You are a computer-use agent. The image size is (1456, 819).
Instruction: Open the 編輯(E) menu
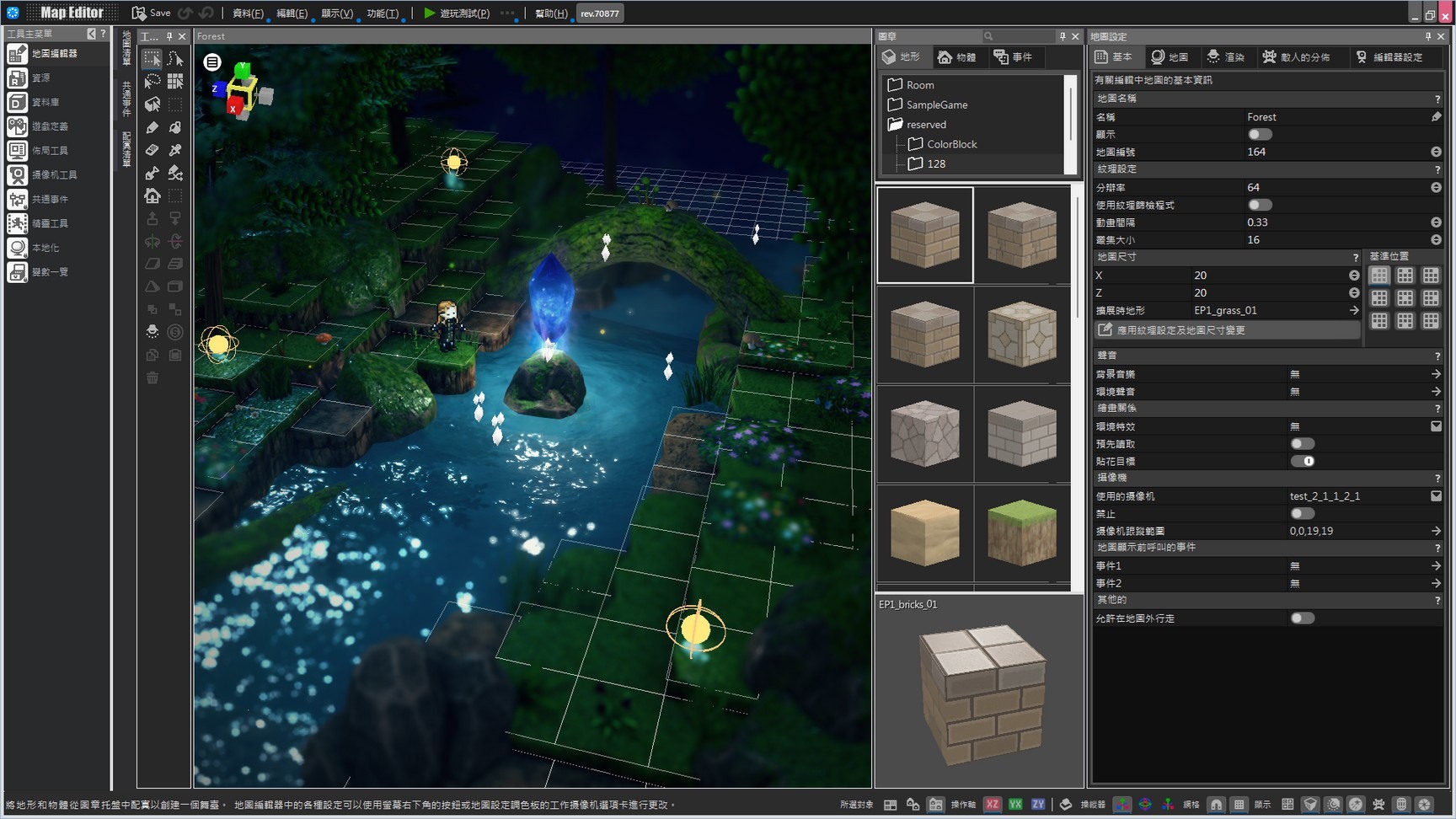coord(292,13)
